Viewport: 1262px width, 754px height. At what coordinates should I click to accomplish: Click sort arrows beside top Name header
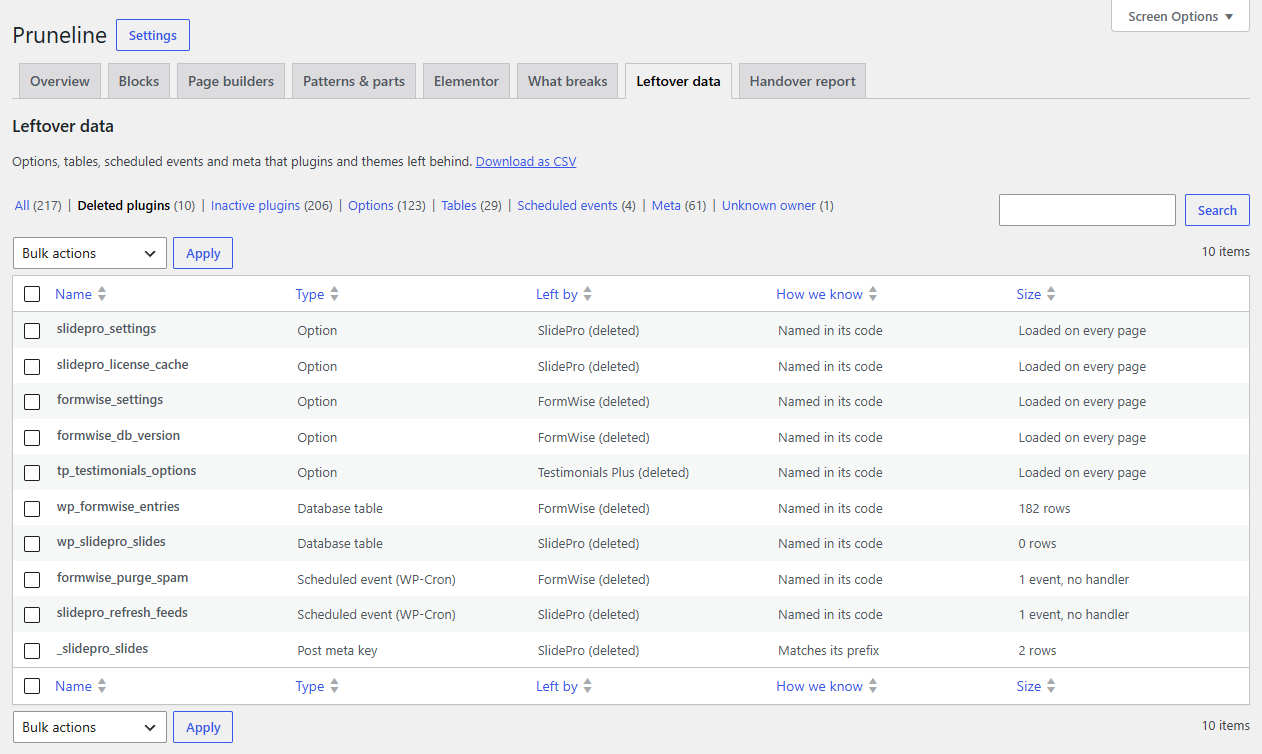point(102,294)
